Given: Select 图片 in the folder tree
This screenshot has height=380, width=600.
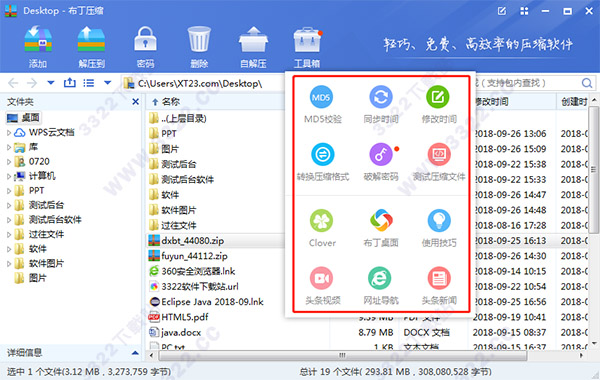Looking at the screenshot, I should pos(31,278).
